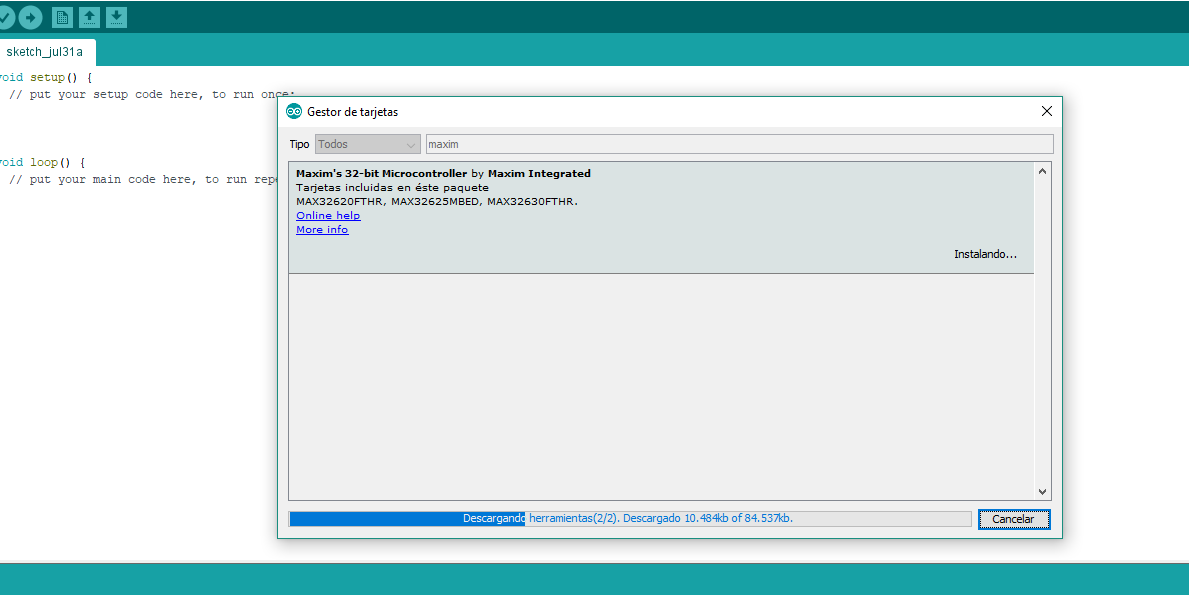This screenshot has height=595, width=1189.
Task: Click the search field containing maxim
Action: point(738,144)
